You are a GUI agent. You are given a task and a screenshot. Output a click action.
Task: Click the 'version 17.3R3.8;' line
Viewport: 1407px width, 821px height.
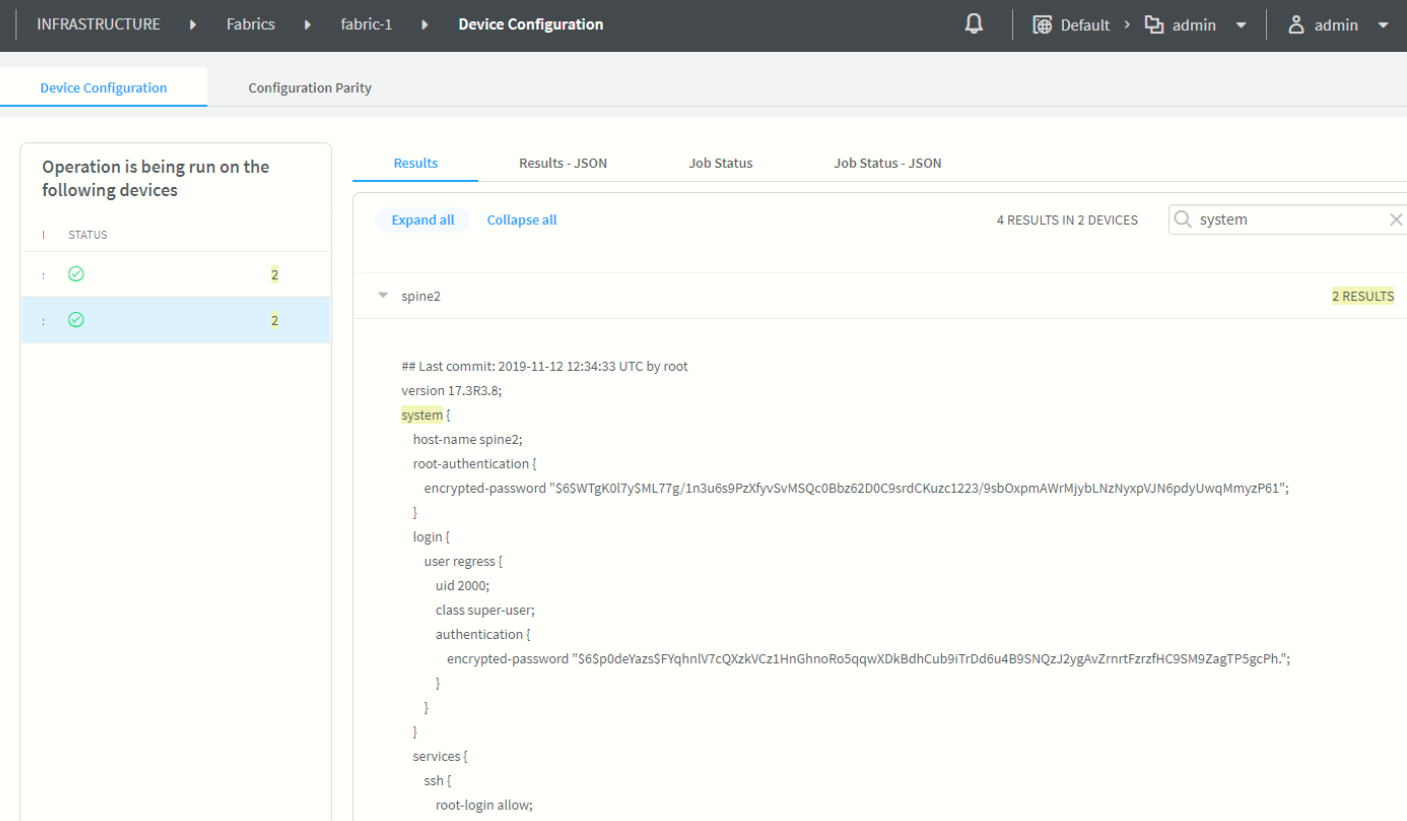452,390
